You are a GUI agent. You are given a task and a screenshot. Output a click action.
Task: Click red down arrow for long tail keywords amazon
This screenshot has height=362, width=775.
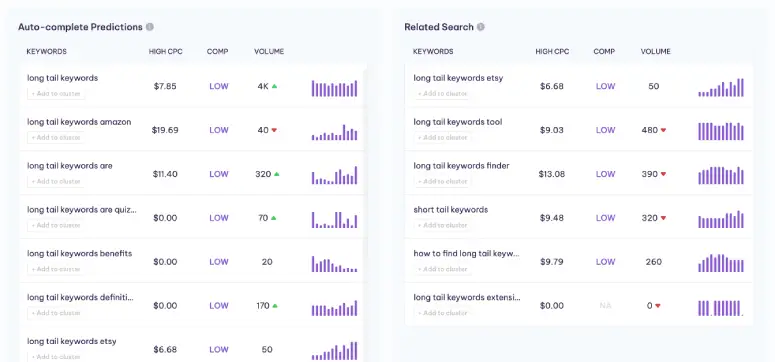point(274,130)
